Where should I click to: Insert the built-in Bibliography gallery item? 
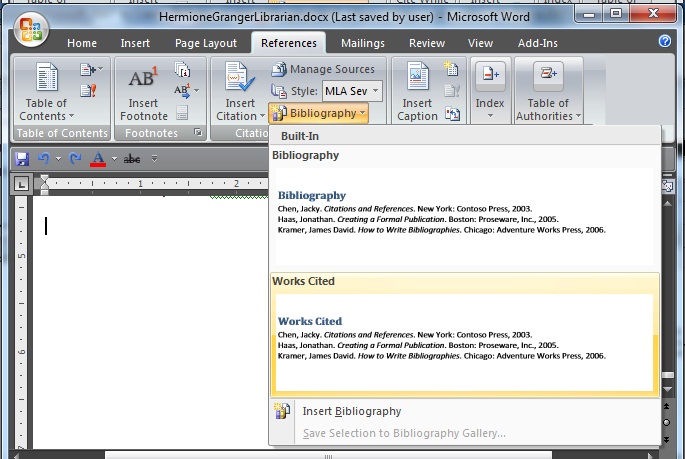(x=464, y=207)
